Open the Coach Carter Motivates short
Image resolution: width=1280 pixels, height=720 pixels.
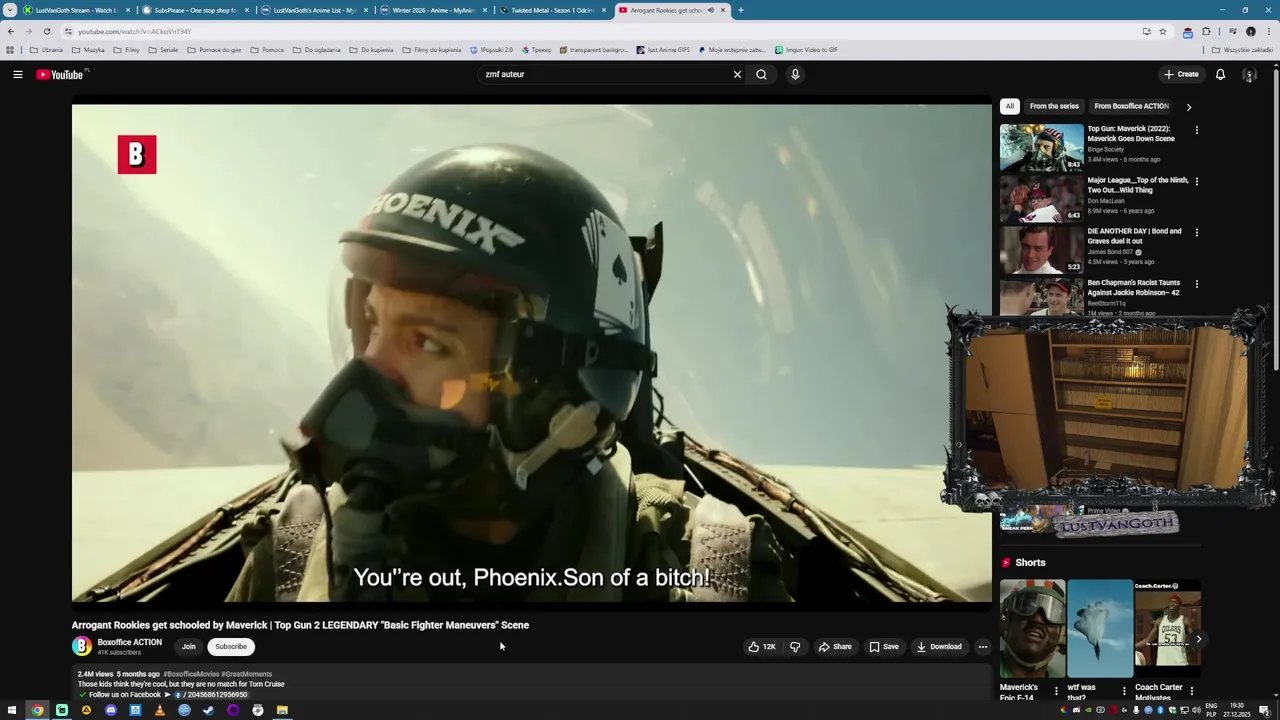click(1168, 629)
